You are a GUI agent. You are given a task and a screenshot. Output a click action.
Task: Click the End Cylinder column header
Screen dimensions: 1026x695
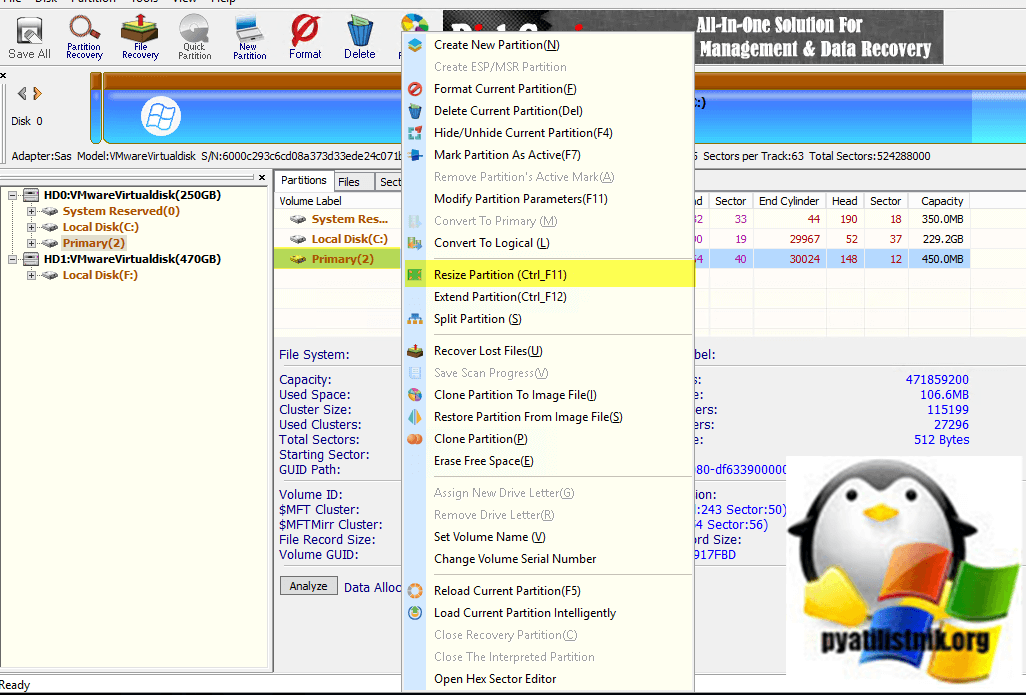point(788,201)
